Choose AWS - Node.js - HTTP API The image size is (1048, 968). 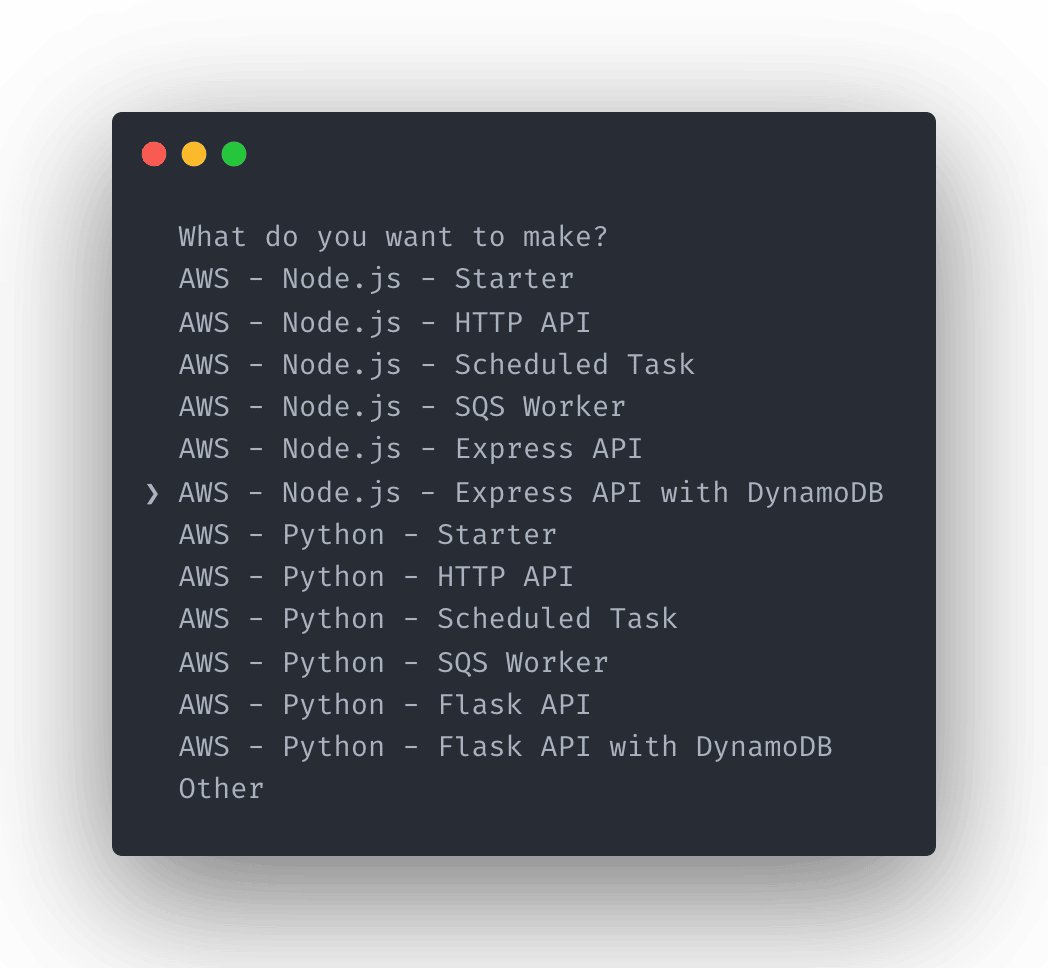[384, 323]
